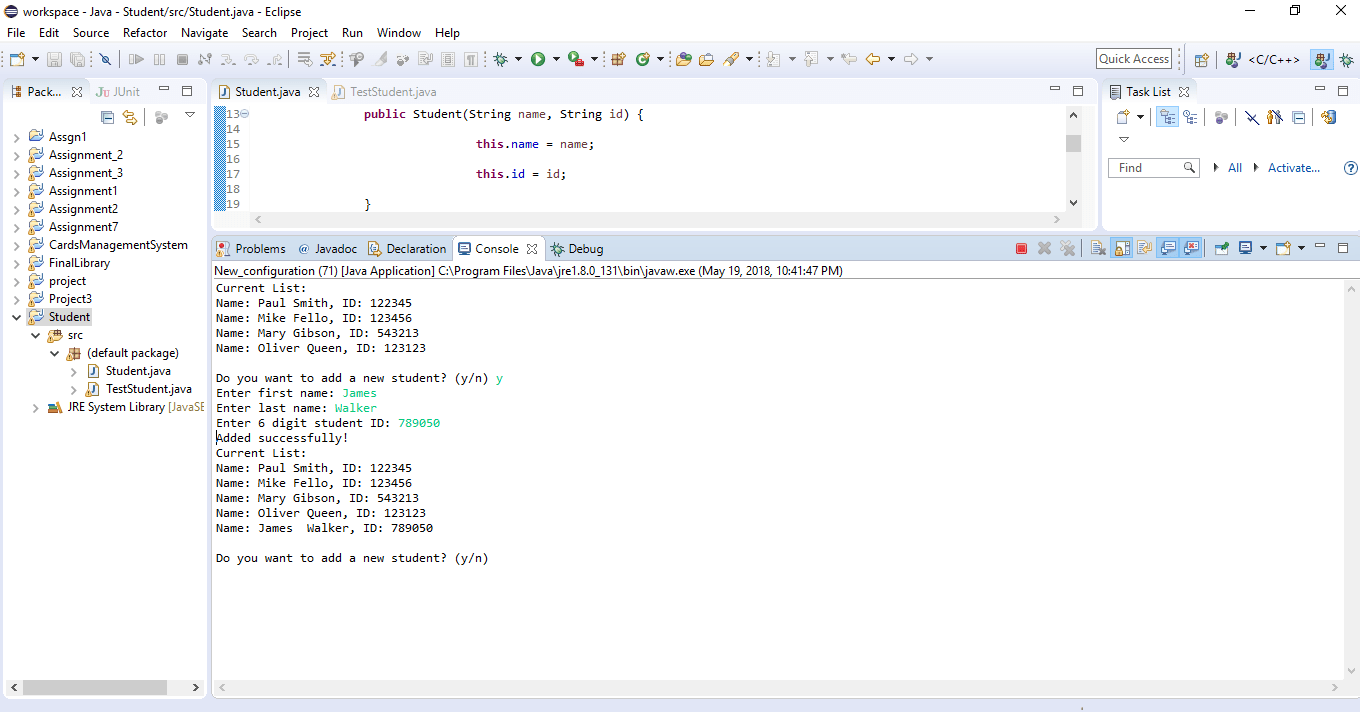Start a Debug session from the toolbar

tap(502, 59)
